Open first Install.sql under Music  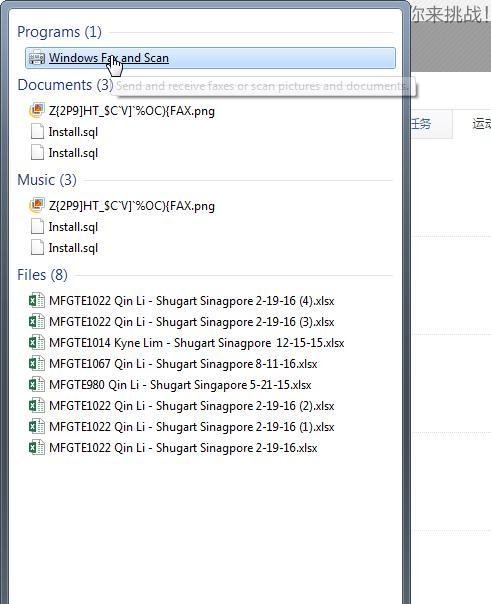point(73,227)
